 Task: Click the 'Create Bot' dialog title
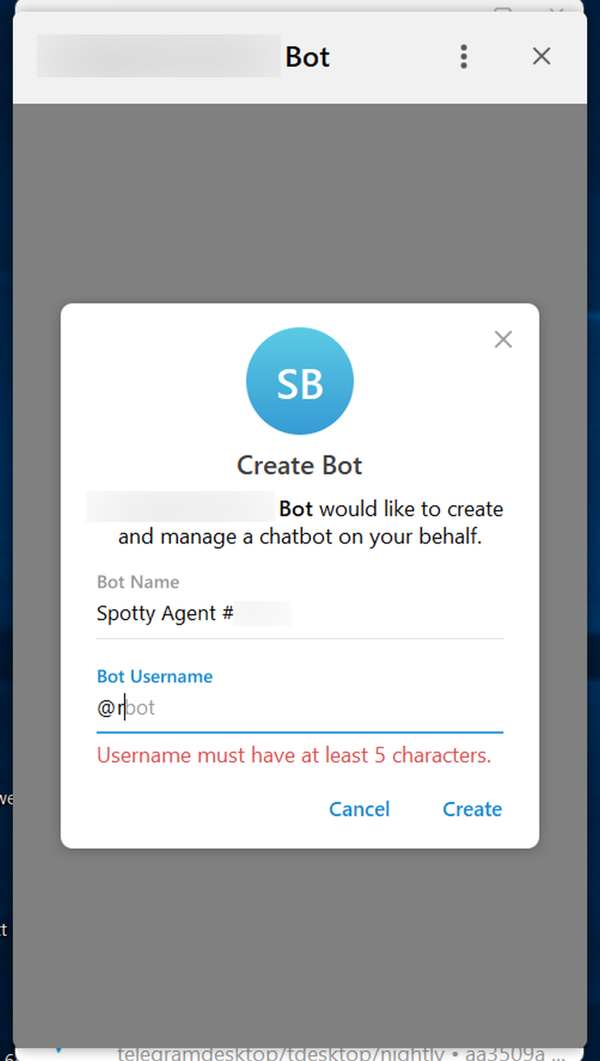(300, 466)
